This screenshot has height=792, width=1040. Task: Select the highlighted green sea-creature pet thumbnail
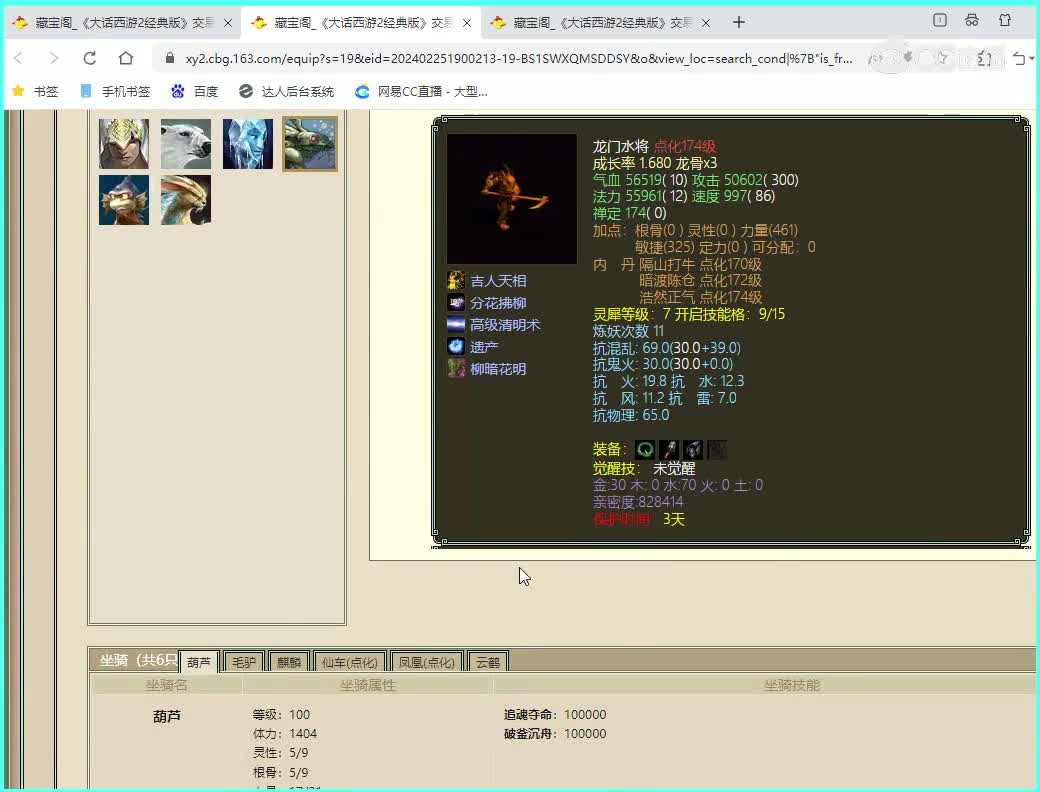(x=310, y=144)
